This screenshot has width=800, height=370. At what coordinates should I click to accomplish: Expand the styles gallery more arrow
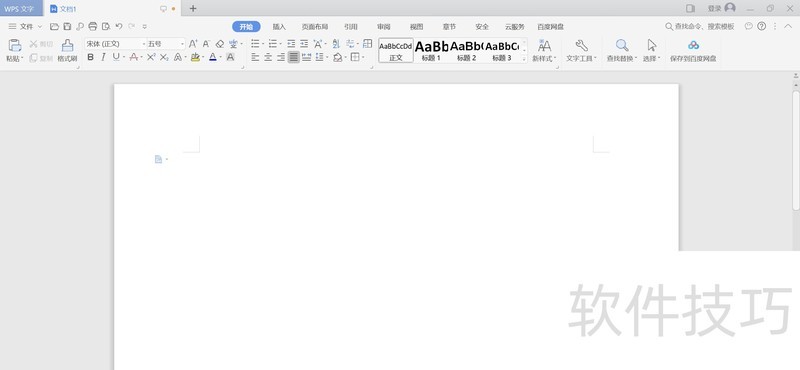[x=524, y=59]
